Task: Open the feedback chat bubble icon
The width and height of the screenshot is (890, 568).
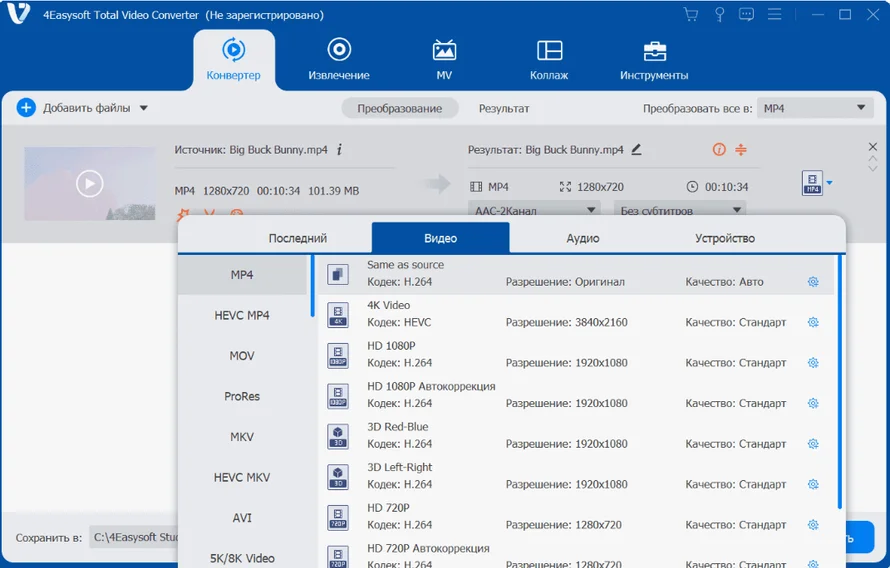Action: [x=745, y=14]
